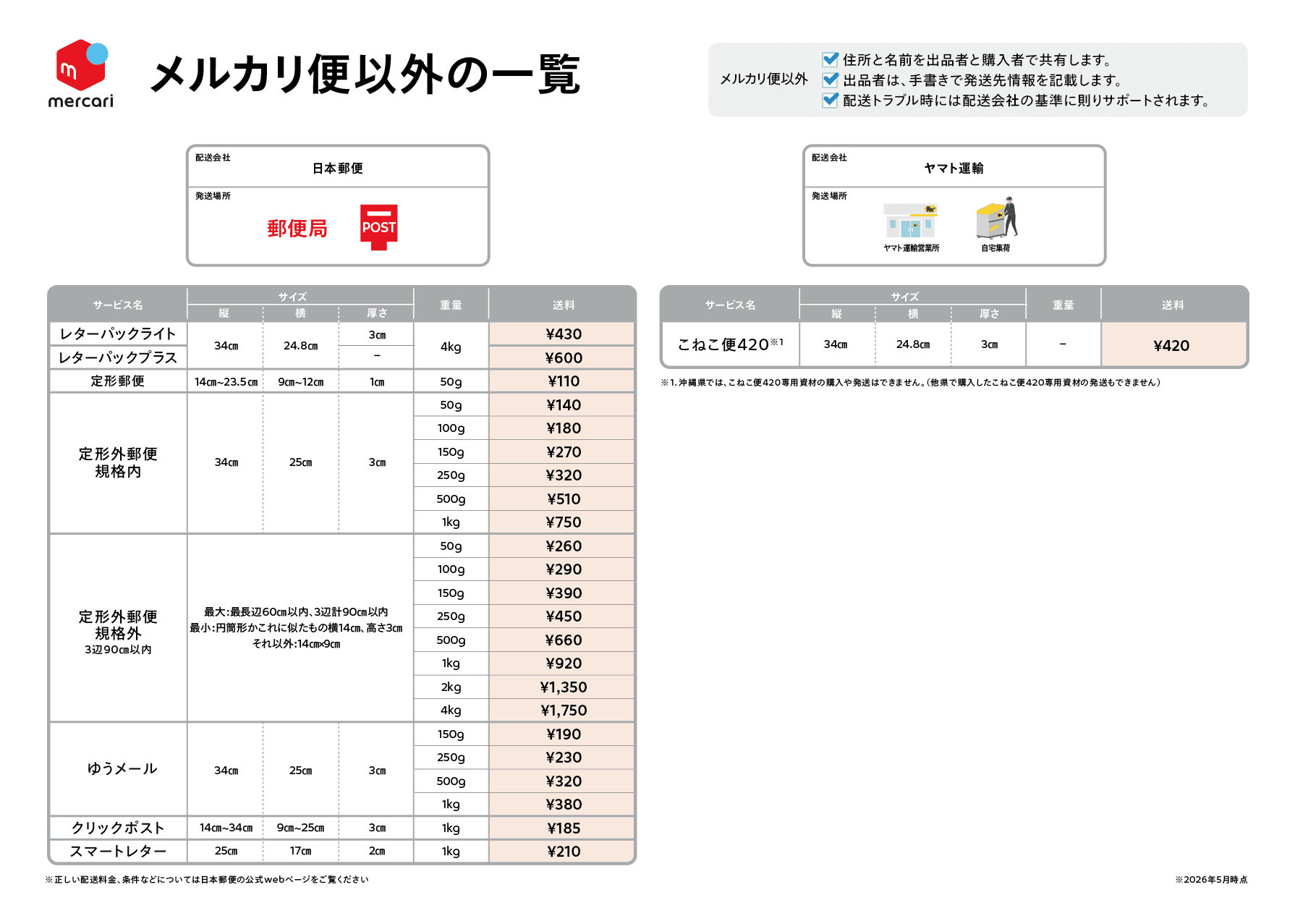Viewport: 1295px width, 924px height.
Task: Click the ¥510 shipping fee
Action: coord(564,499)
